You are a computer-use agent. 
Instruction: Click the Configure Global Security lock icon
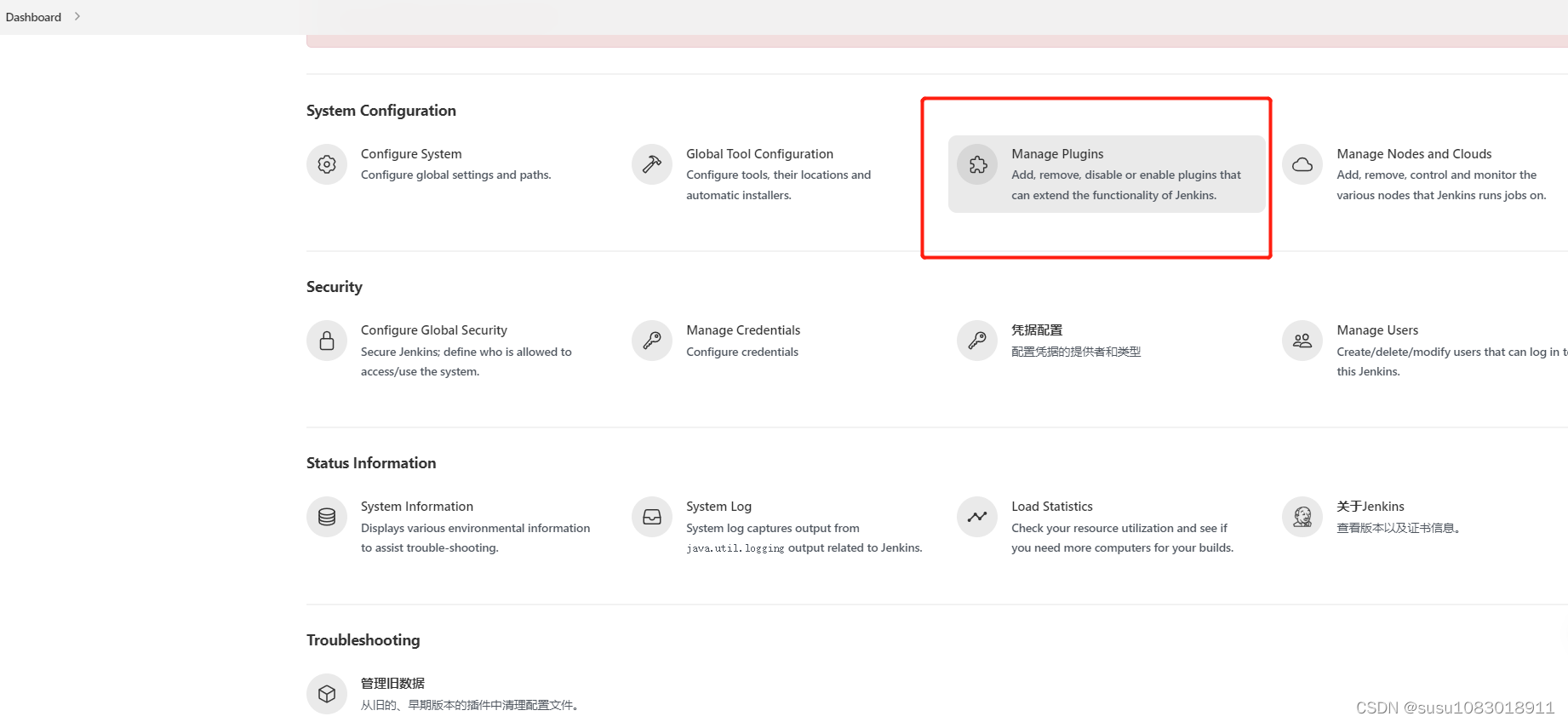[327, 341]
